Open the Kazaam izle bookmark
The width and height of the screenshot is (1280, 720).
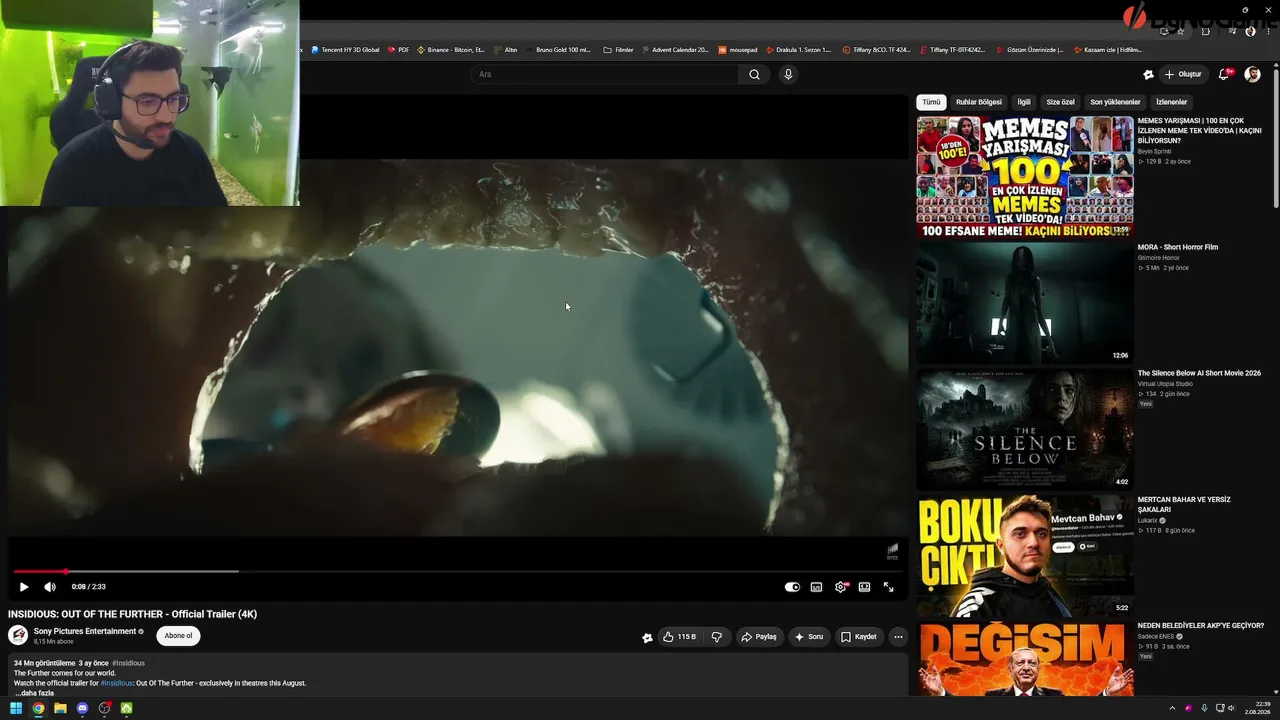pyautogui.click(x=1107, y=49)
